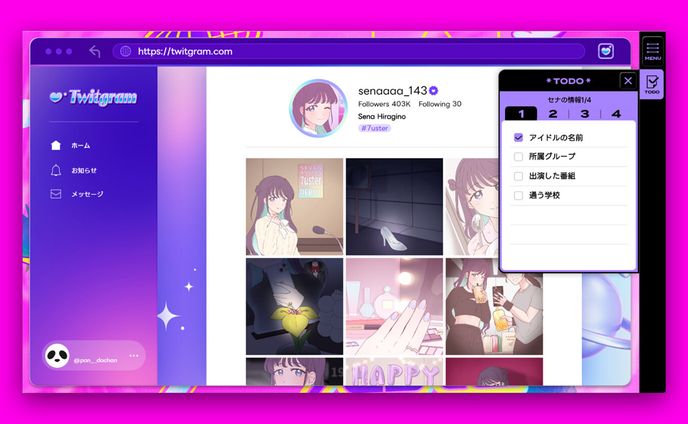Open お知らせ in sidebar
The width and height of the screenshot is (688, 424).
tap(84, 170)
